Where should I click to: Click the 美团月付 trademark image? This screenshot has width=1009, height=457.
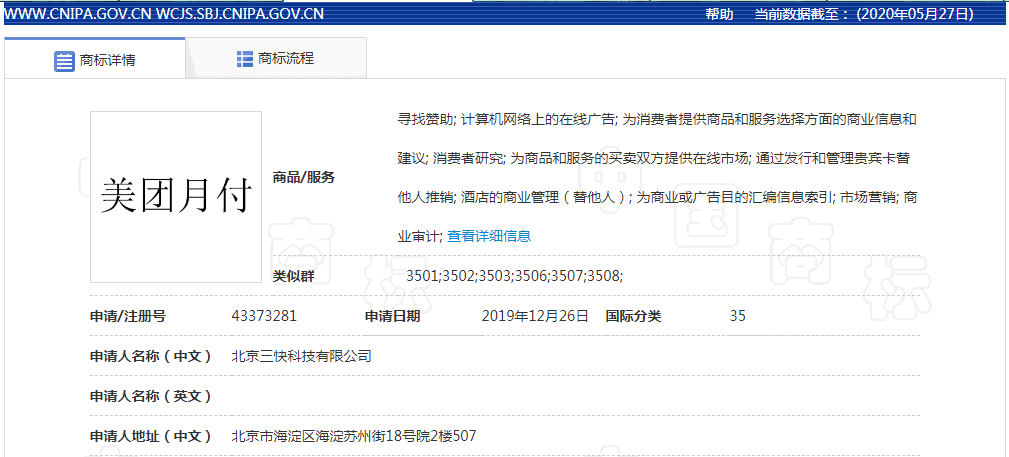point(176,197)
